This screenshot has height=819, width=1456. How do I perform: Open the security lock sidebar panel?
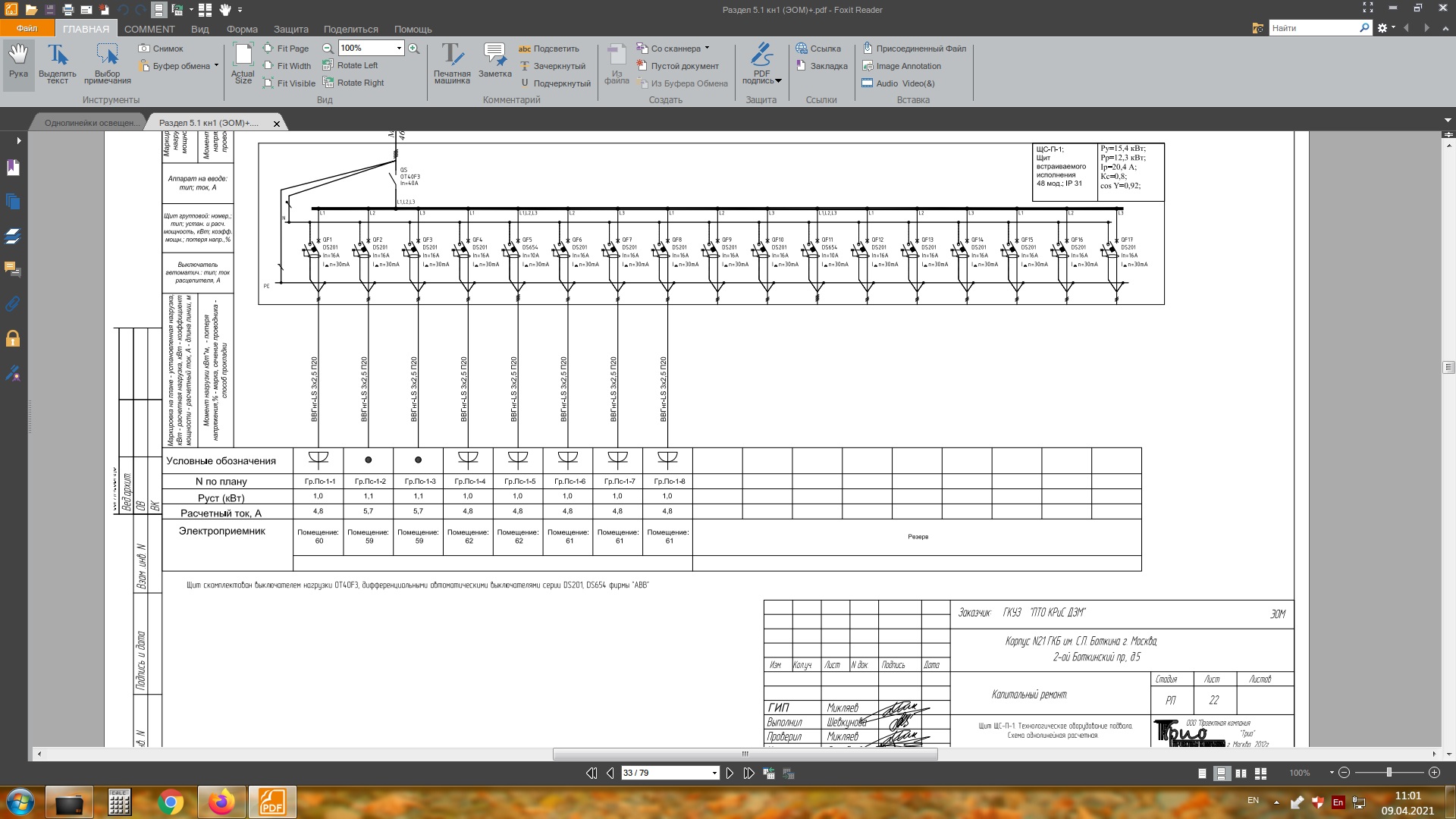(x=13, y=338)
